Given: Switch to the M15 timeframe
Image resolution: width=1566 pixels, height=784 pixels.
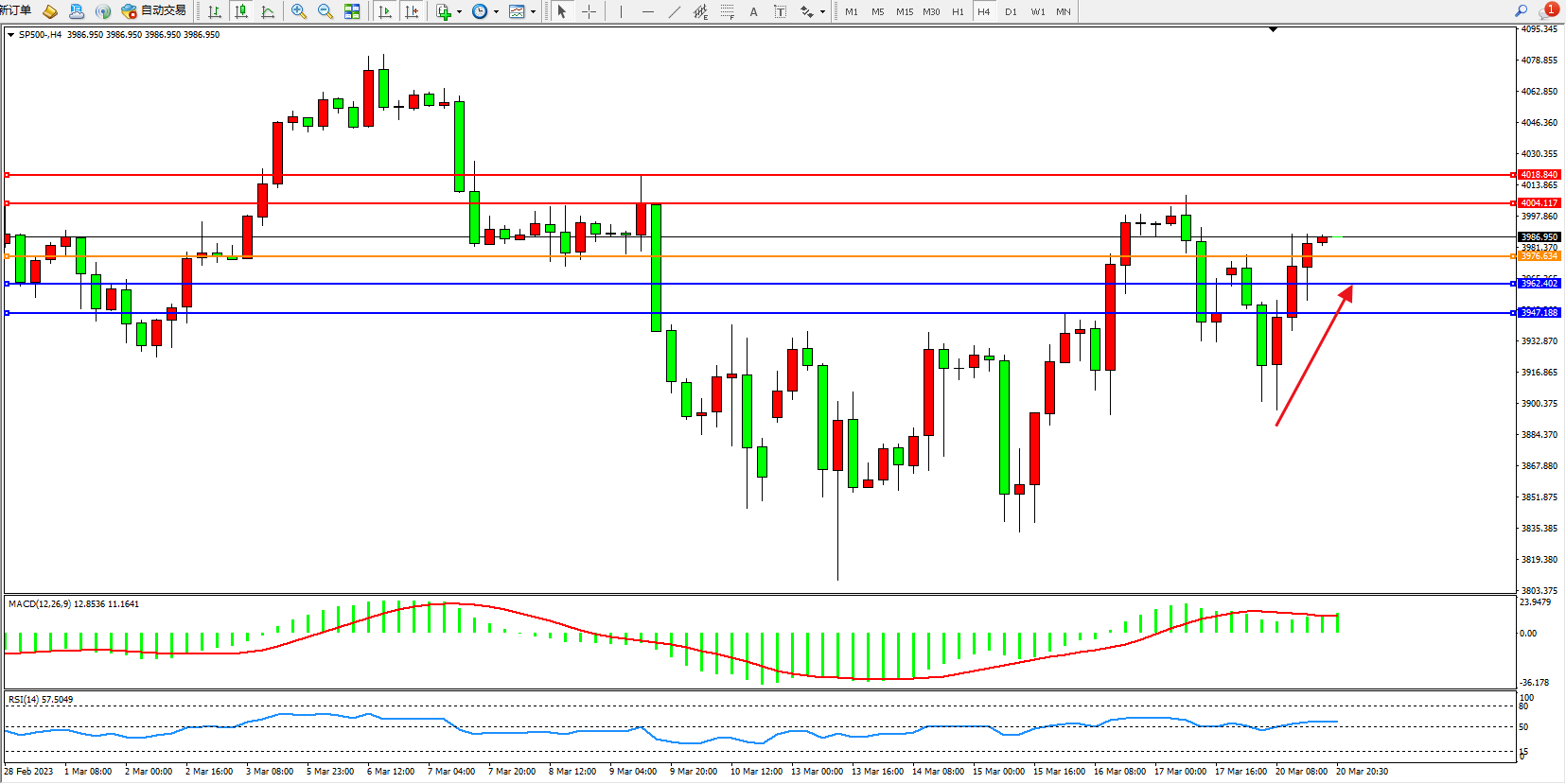Looking at the screenshot, I should pyautogui.click(x=905, y=11).
